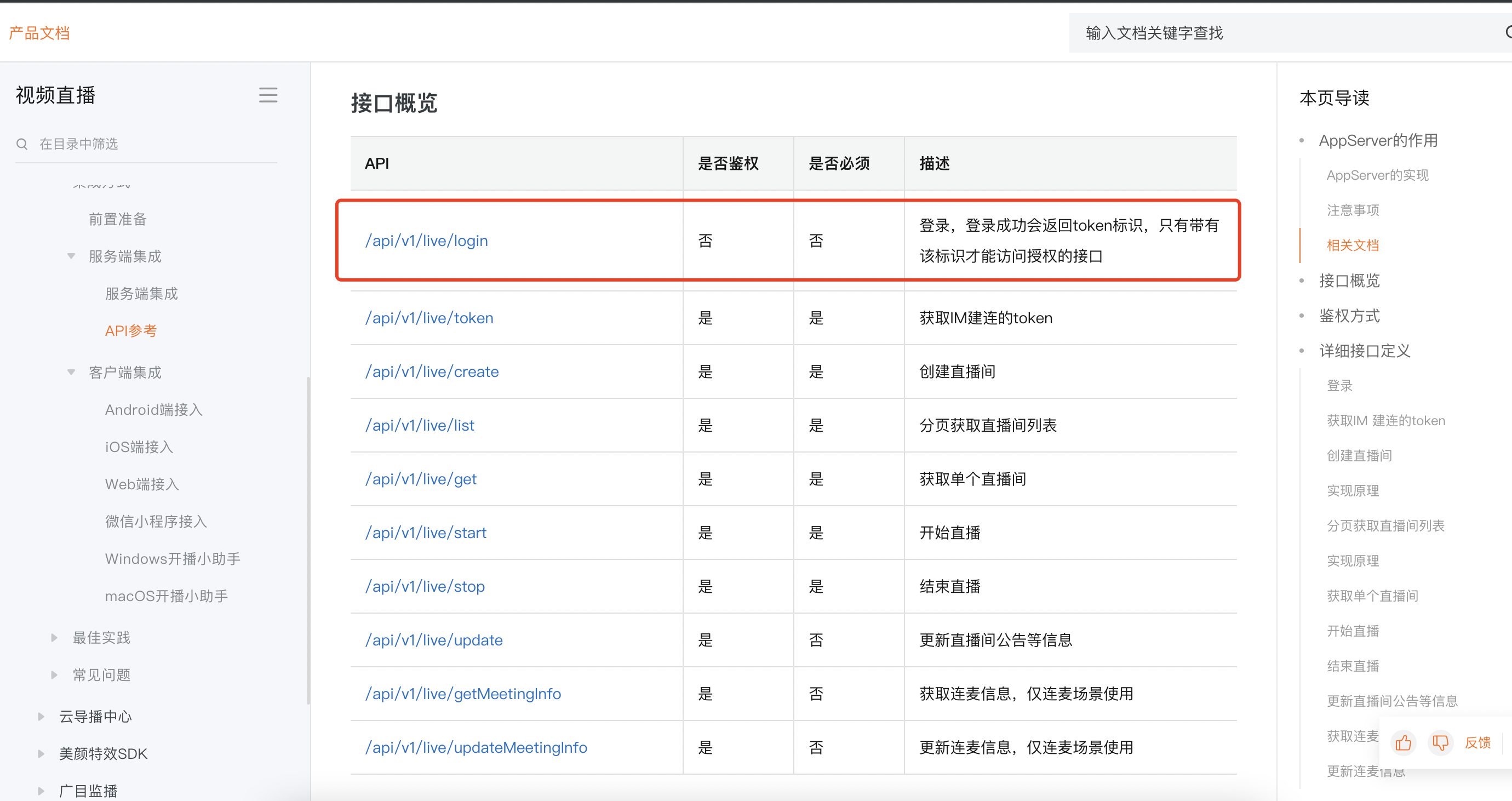
Task: Expand the 广目监播 section arrow
Action: coord(41,791)
